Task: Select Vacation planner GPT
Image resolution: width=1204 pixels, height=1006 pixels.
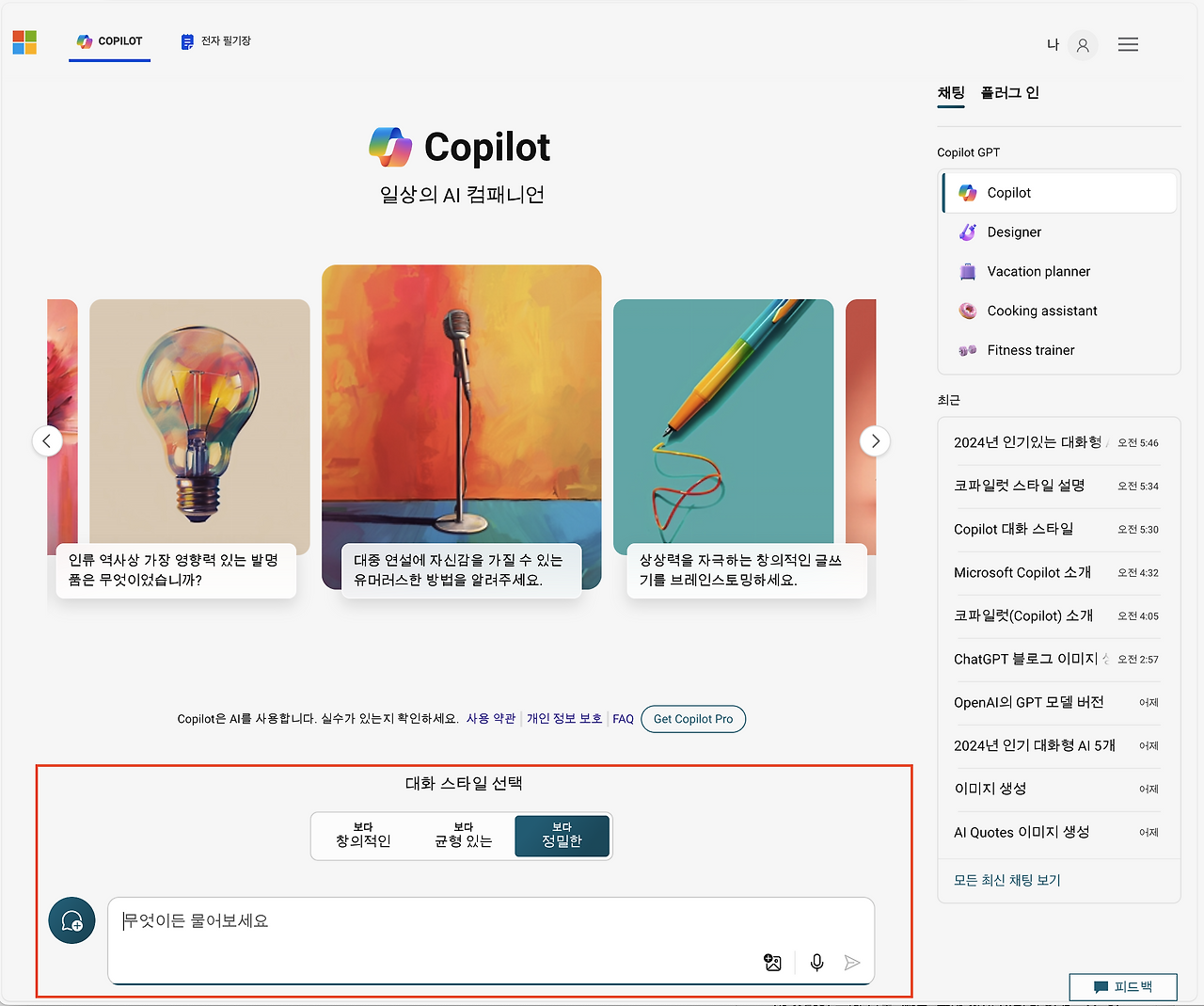Action: (x=1060, y=271)
